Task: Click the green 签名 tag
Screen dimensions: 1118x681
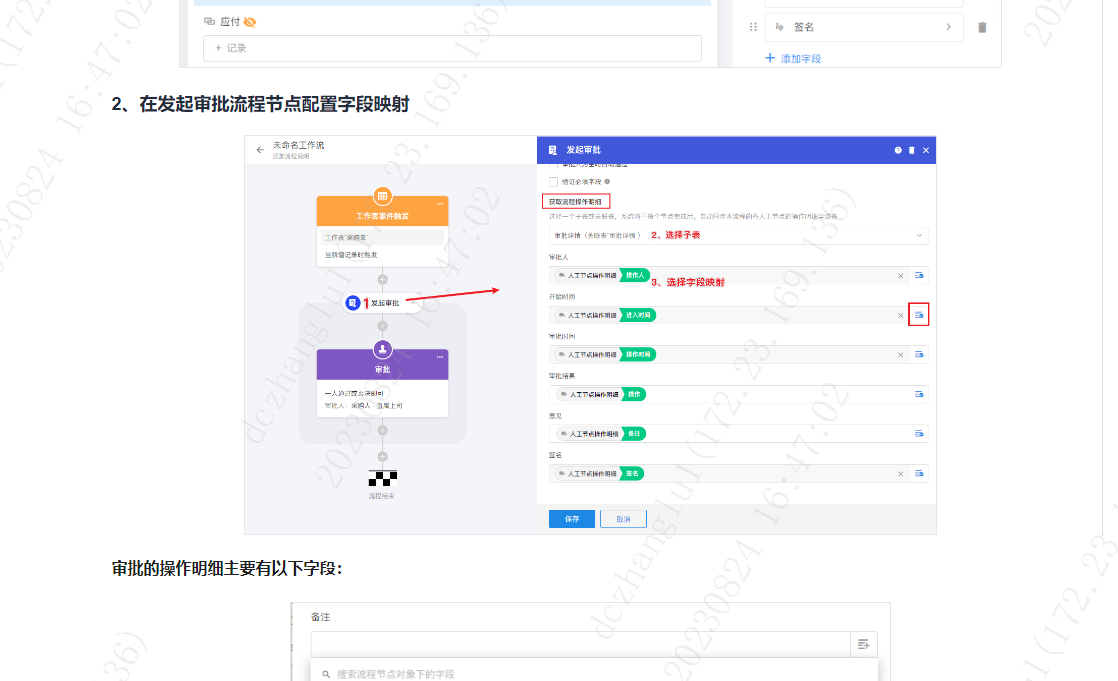Action: [x=632, y=473]
